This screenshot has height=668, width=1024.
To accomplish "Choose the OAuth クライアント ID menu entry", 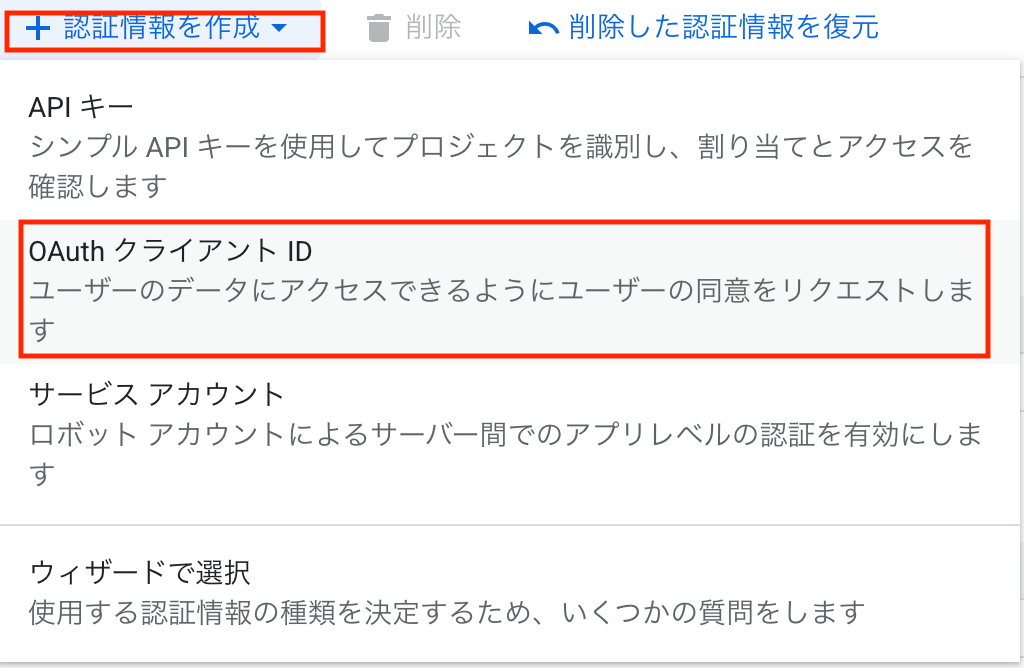I will point(170,251).
